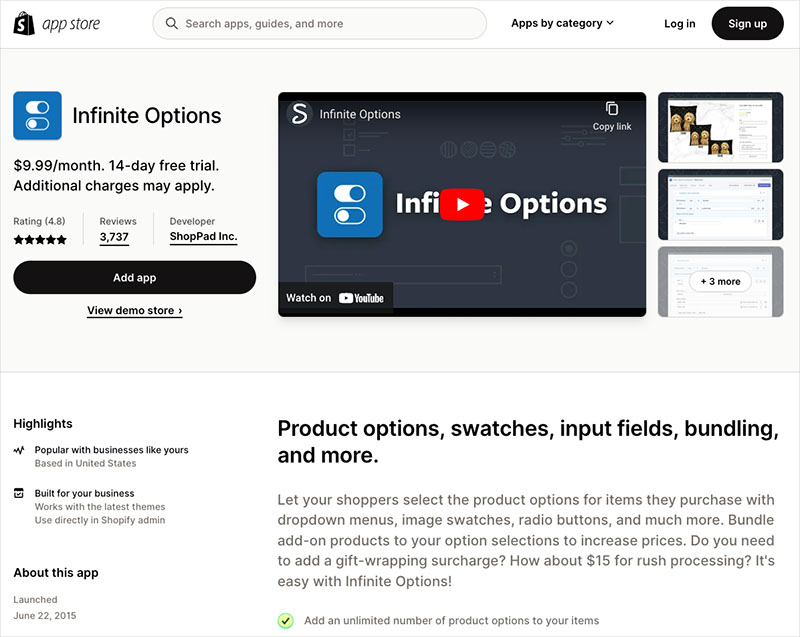Focus the search apps input field
Screen dimensions: 800x637
(319, 23)
